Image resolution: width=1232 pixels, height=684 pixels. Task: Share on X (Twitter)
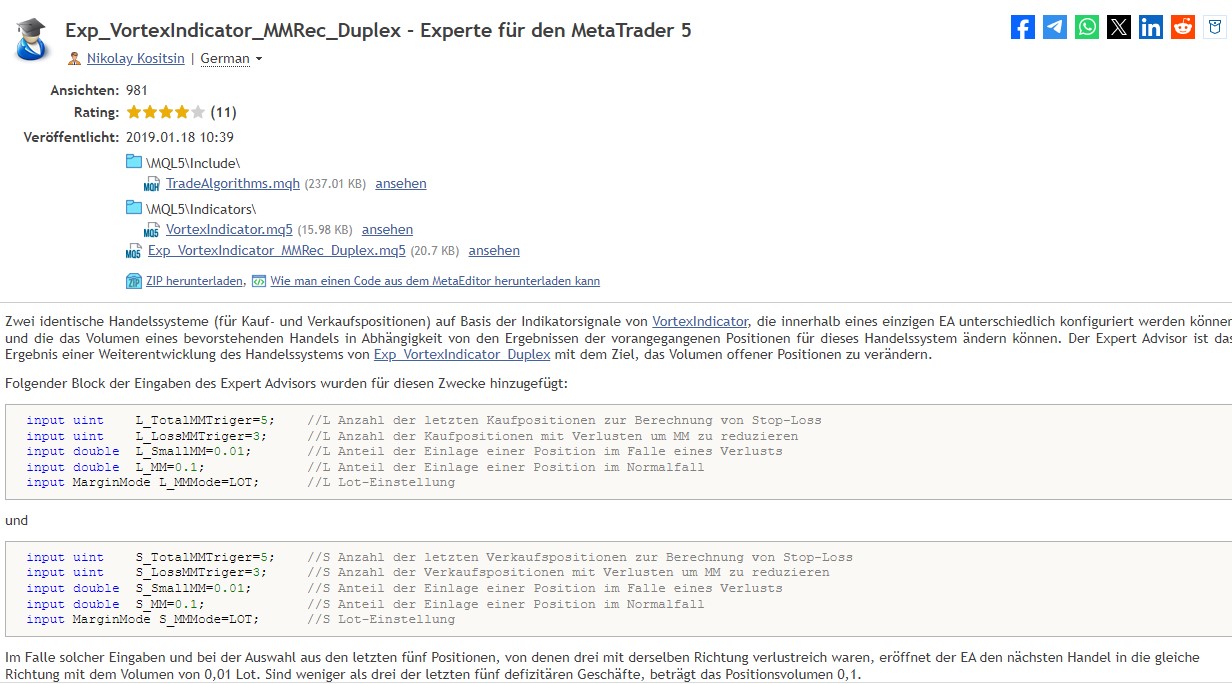[x=1119, y=27]
